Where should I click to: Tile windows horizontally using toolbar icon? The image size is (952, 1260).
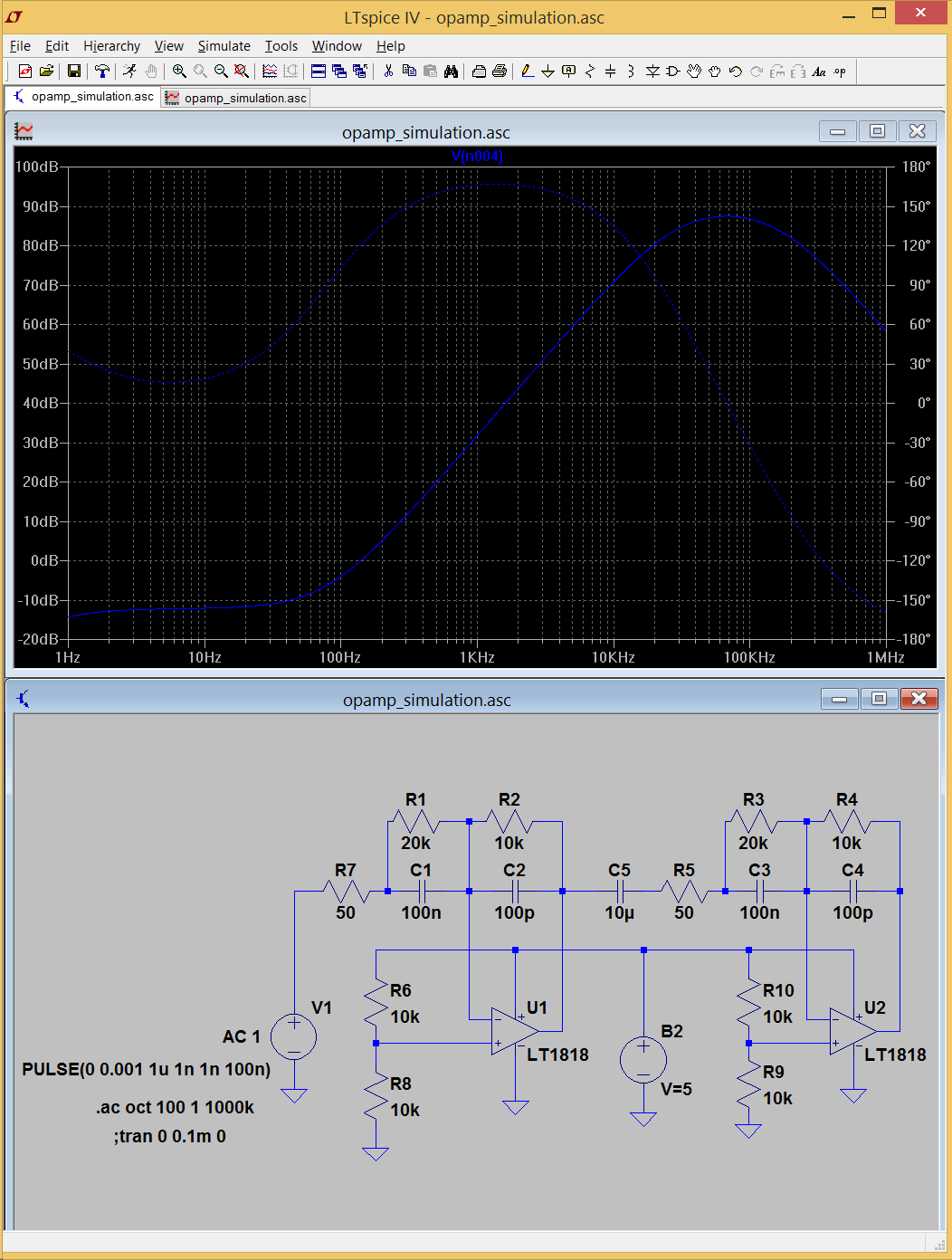point(319,72)
